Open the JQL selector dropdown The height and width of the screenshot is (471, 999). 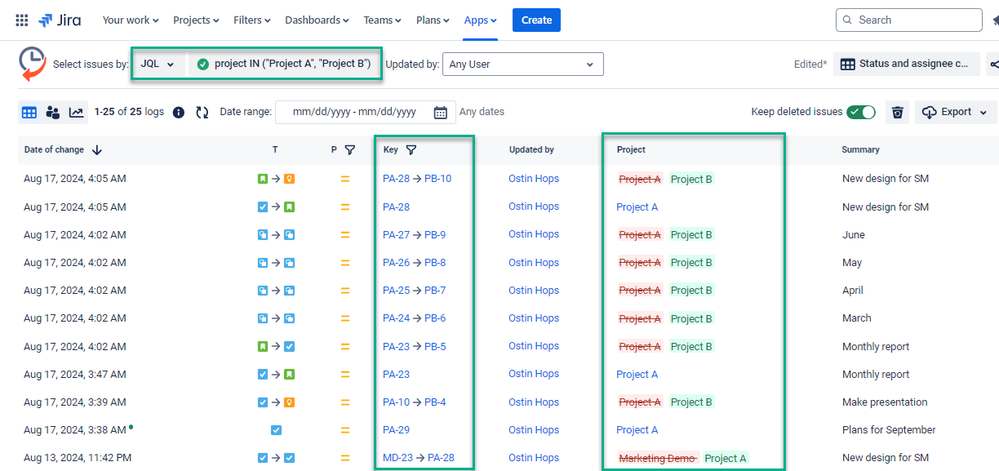click(158, 64)
